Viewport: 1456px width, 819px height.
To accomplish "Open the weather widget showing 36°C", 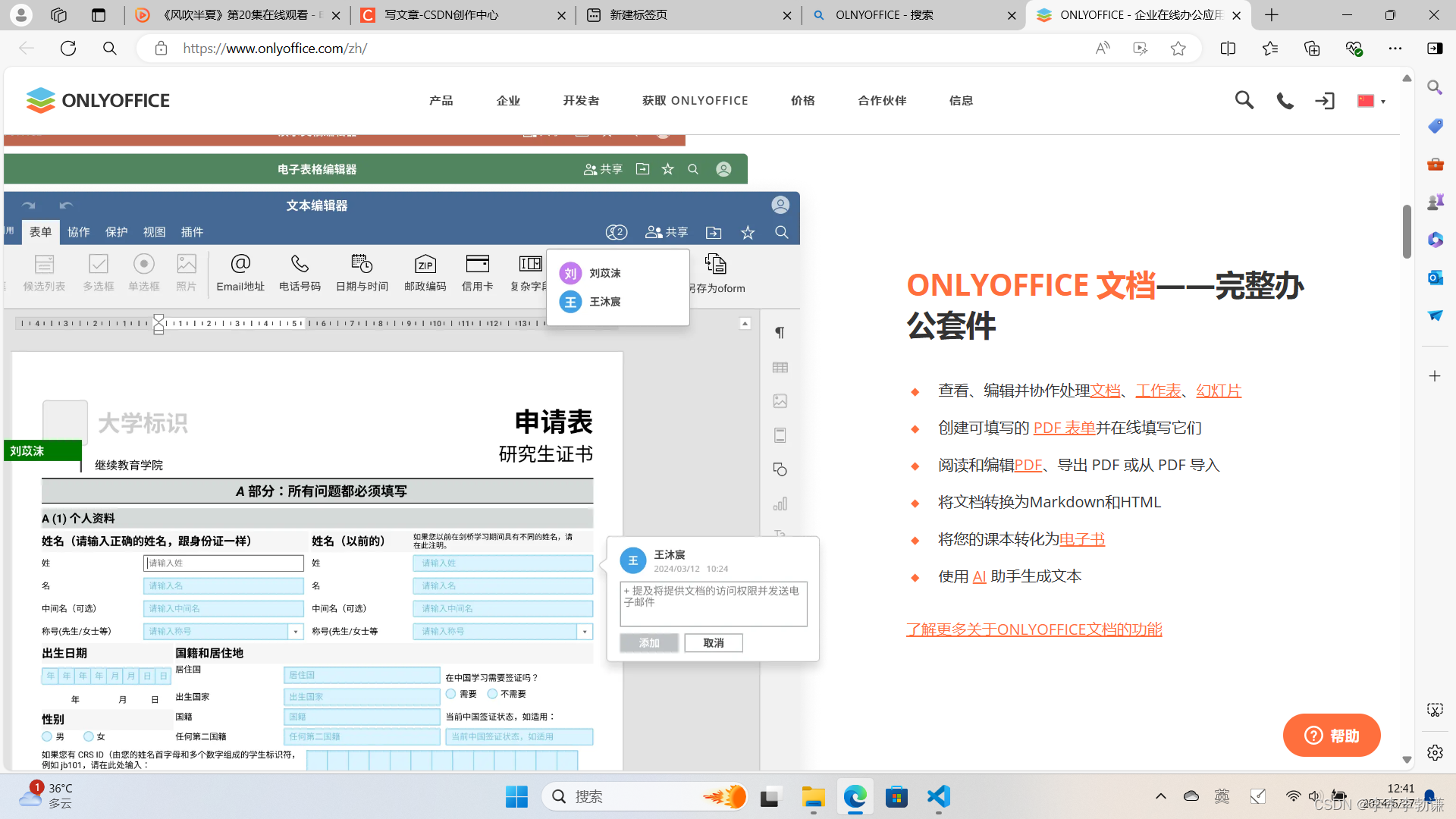I will click(x=47, y=796).
